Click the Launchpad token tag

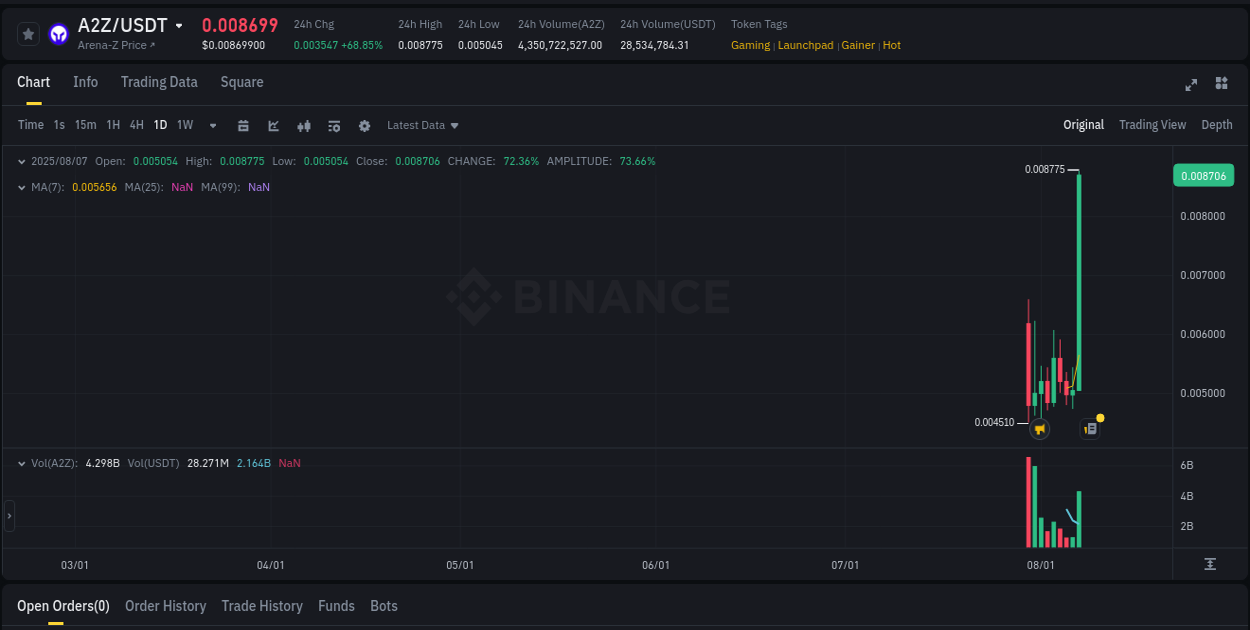[805, 45]
